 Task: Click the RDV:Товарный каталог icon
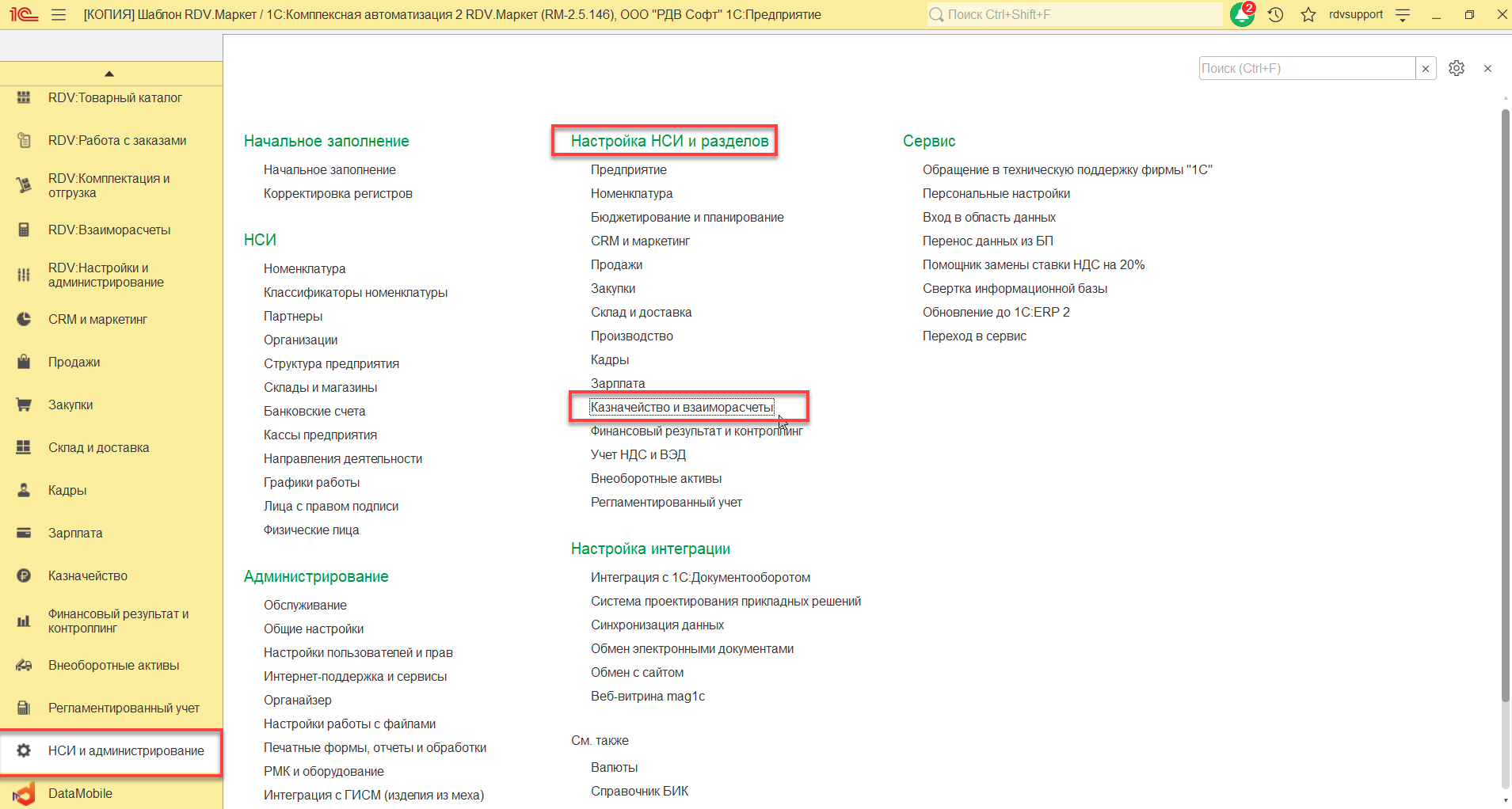click(24, 97)
